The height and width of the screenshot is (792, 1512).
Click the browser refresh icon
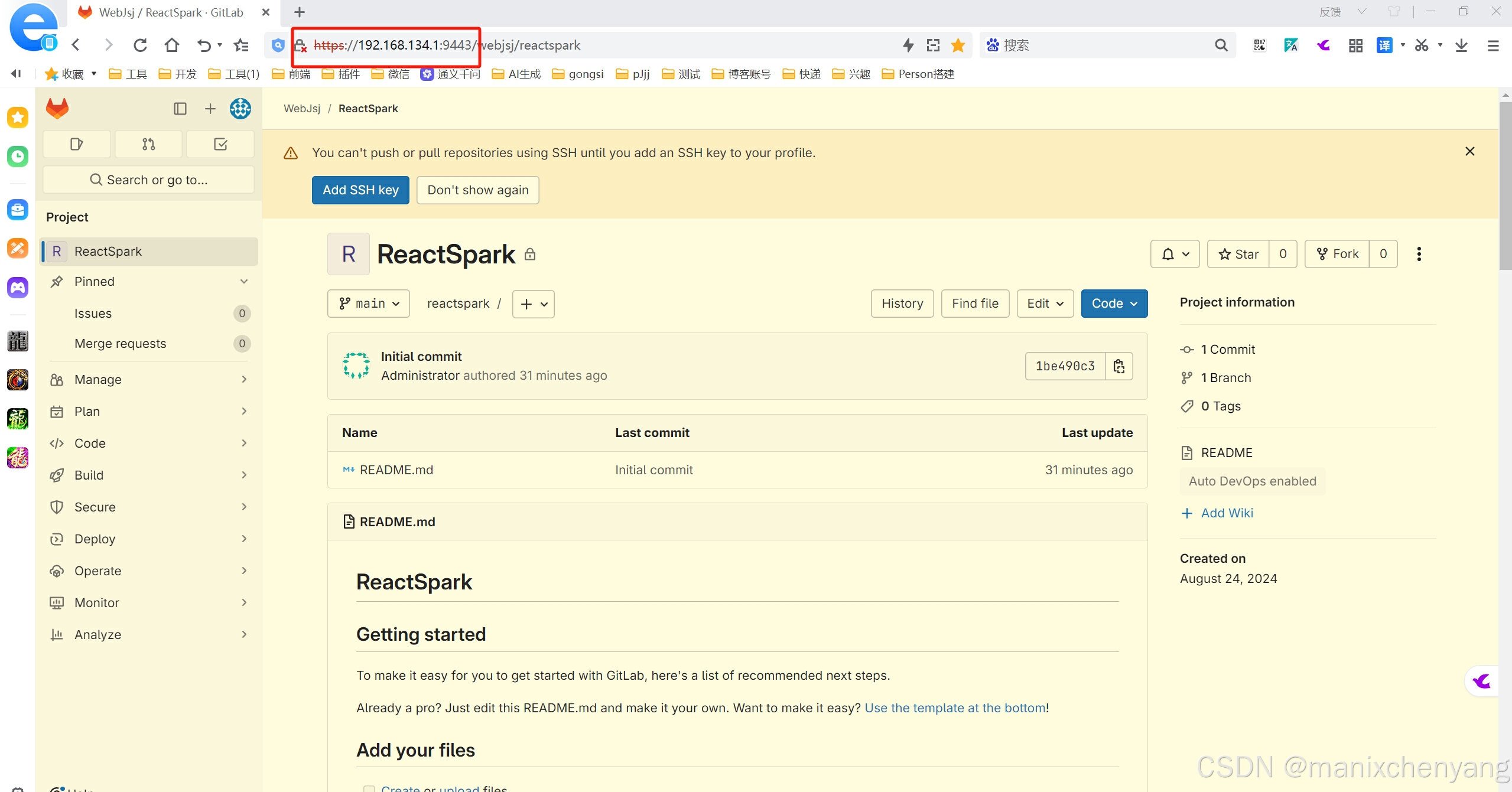(x=140, y=45)
